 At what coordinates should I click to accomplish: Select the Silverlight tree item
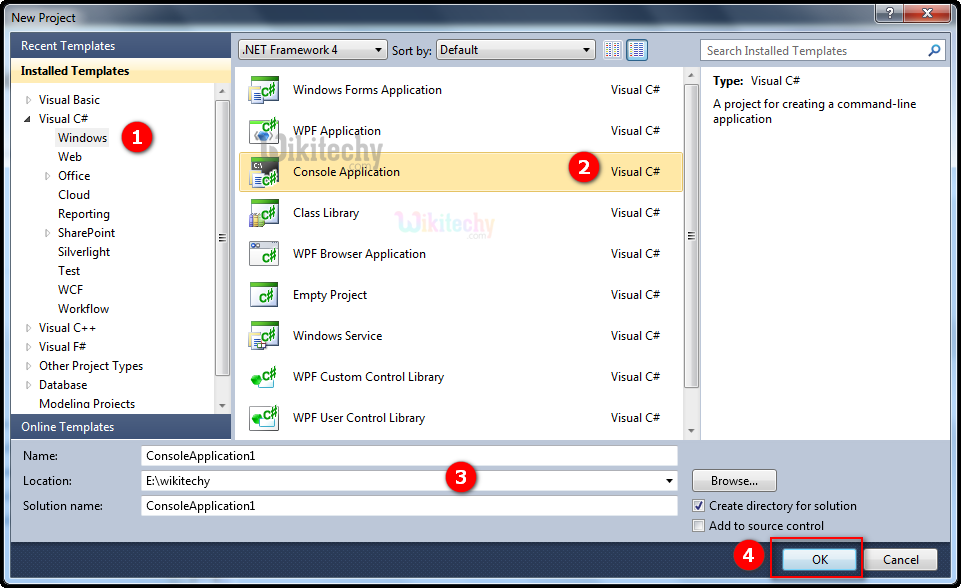point(84,252)
